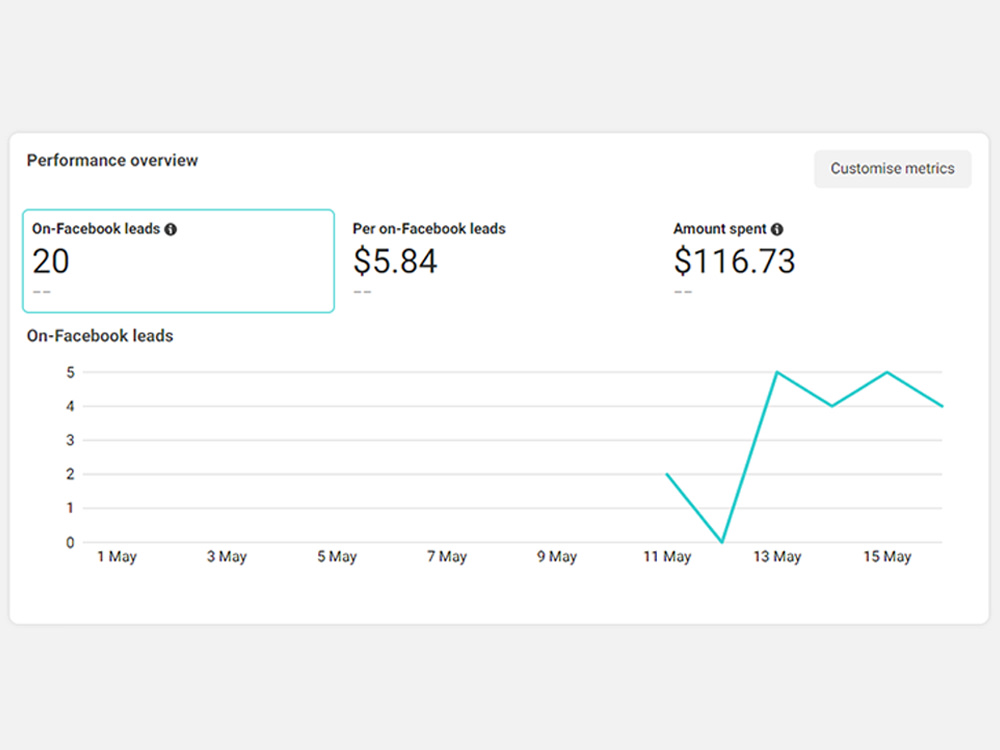Open info icon beside On-Facebook leads
1000x750 pixels.
point(170,230)
